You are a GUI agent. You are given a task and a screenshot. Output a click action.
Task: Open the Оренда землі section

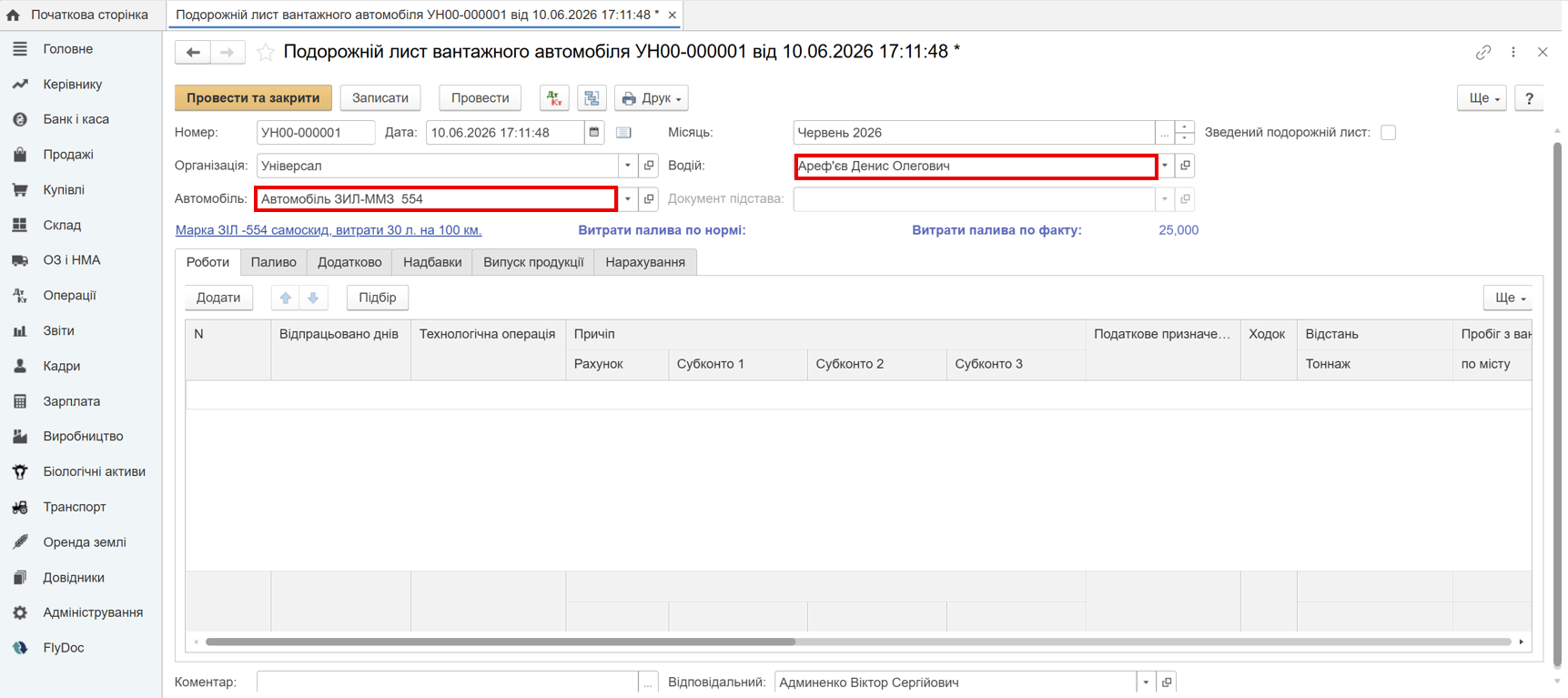tap(85, 542)
